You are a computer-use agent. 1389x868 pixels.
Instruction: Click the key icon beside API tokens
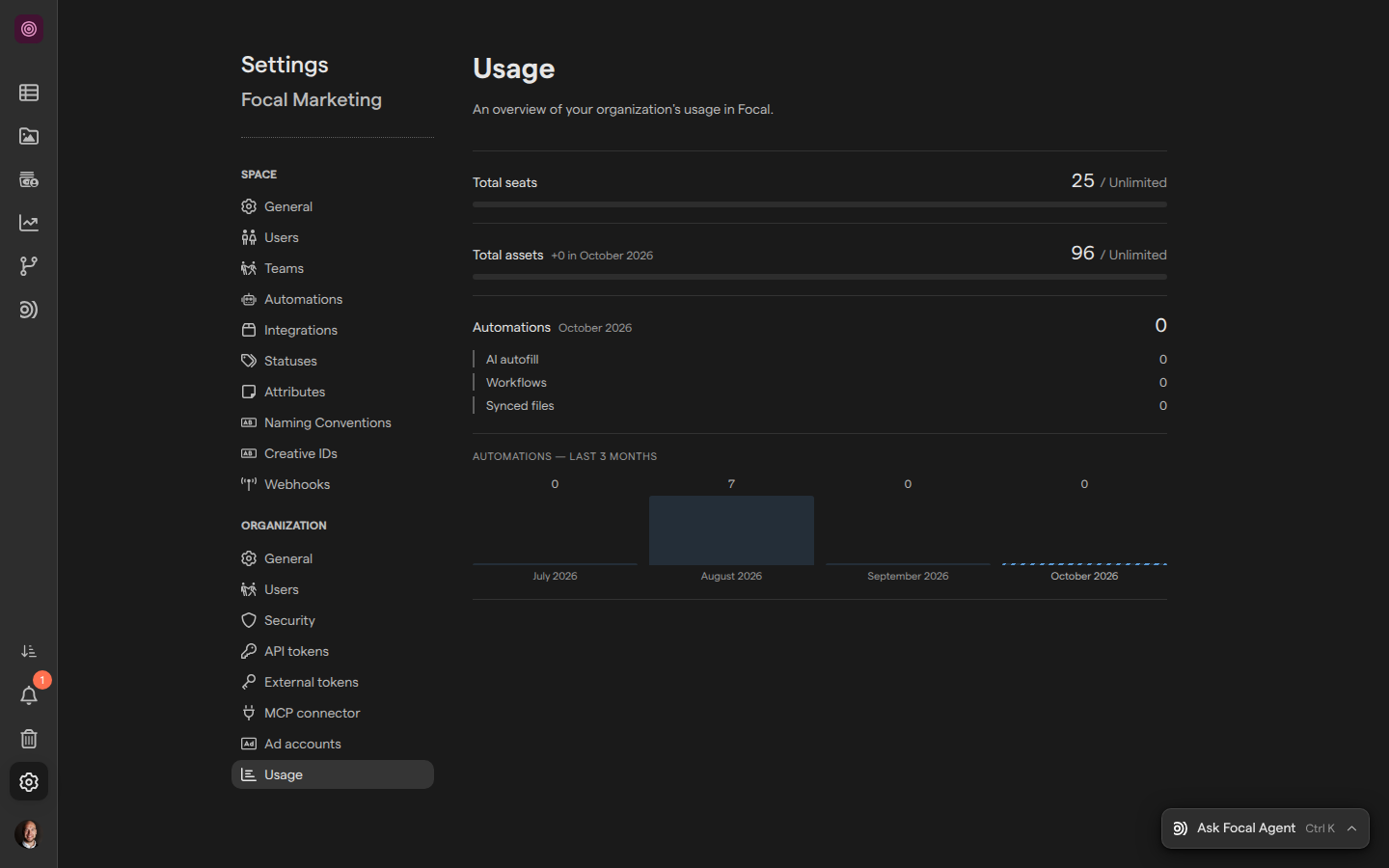pos(249,651)
